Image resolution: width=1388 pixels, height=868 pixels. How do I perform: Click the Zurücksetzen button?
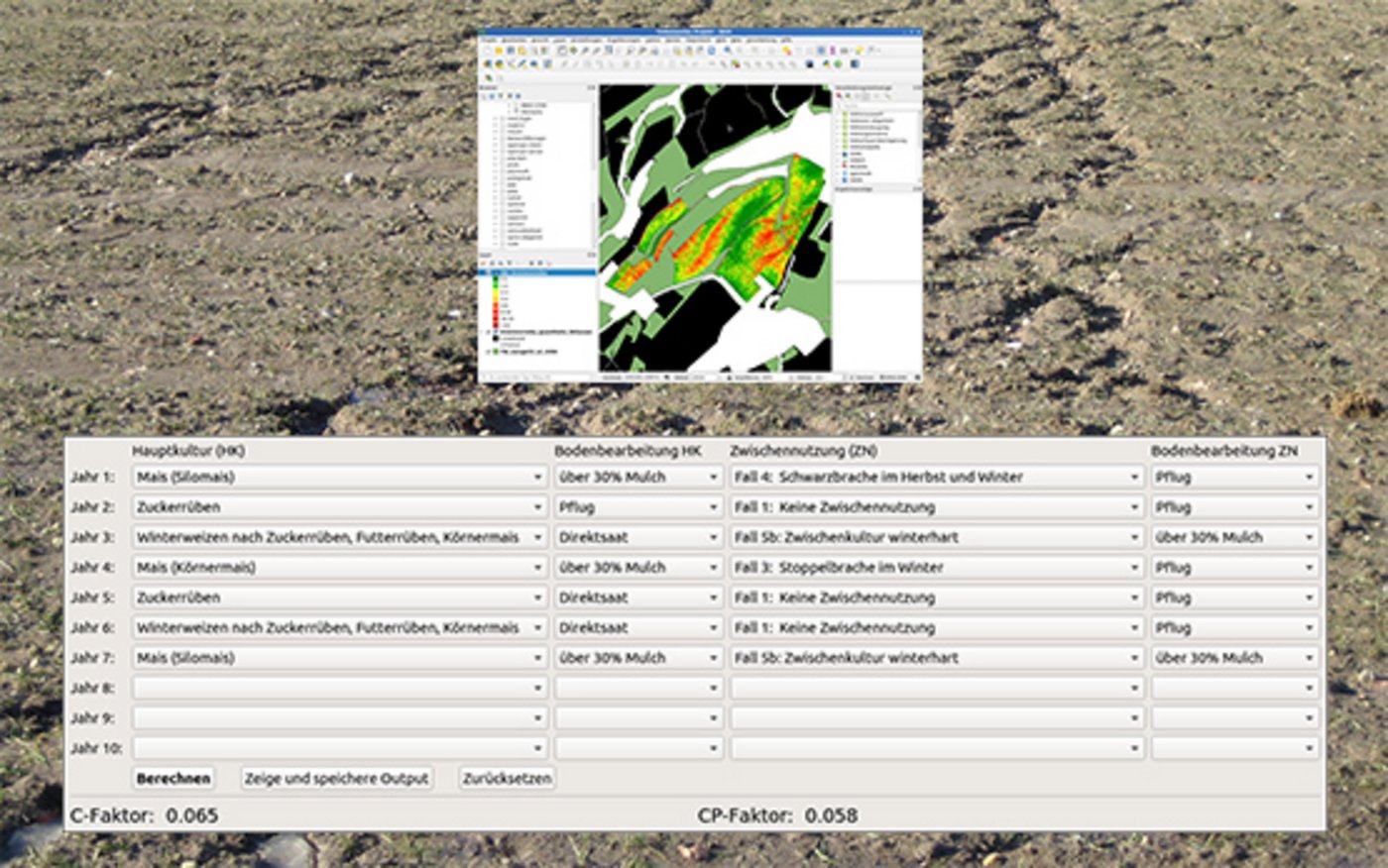pos(507,779)
